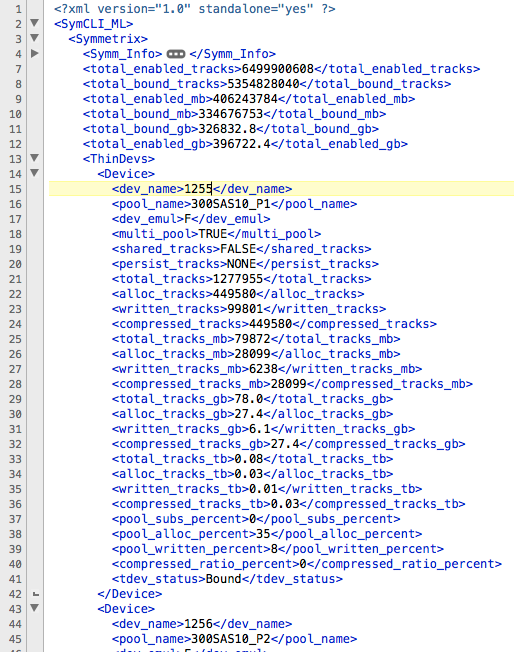Click the value 334676753 in total_bound_mb
The height and width of the screenshot is (652, 514).
230,114
